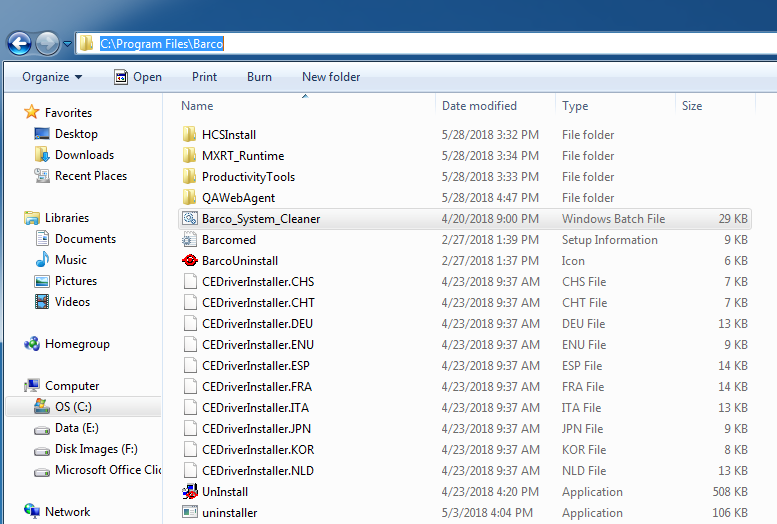Click the folder icon in the address bar
Image resolution: width=777 pixels, height=524 pixels.
pyautogui.click(x=86, y=43)
